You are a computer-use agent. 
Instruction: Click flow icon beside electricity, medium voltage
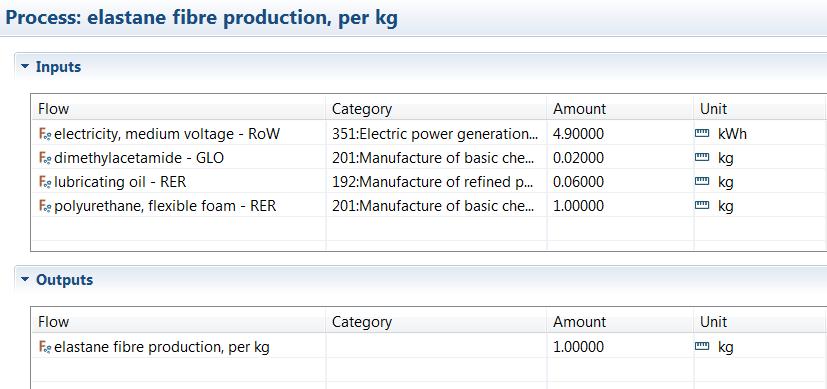point(45,134)
